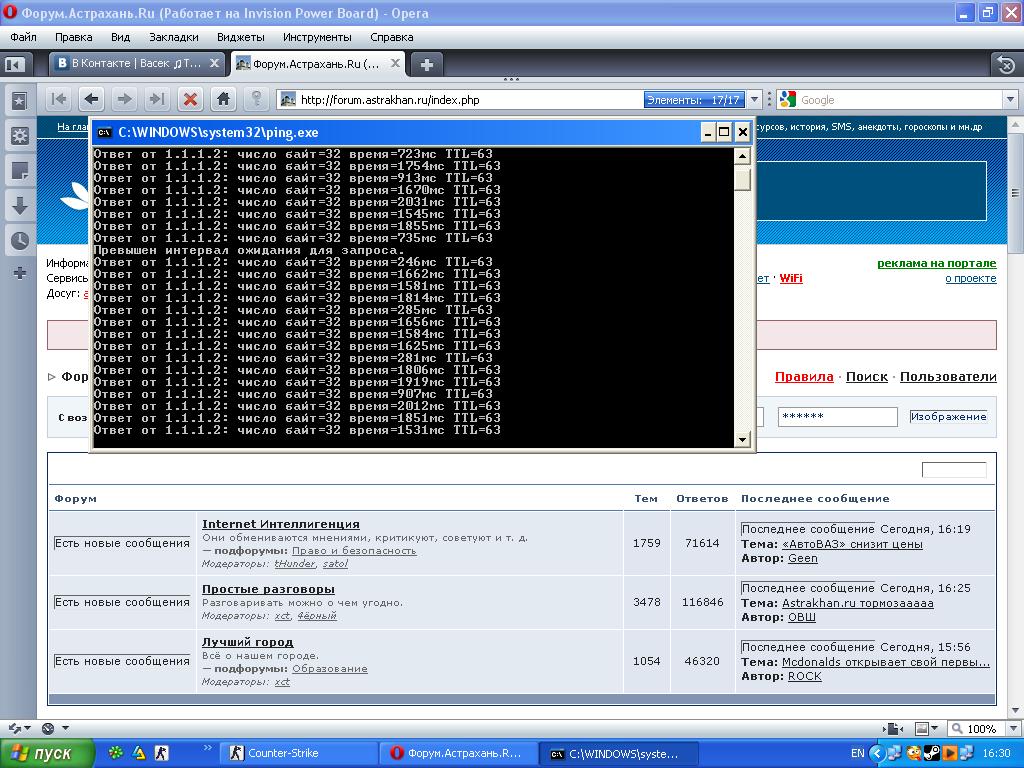Click the Forward arrow button
Screen dimensions: 1024x768
(x=124, y=99)
